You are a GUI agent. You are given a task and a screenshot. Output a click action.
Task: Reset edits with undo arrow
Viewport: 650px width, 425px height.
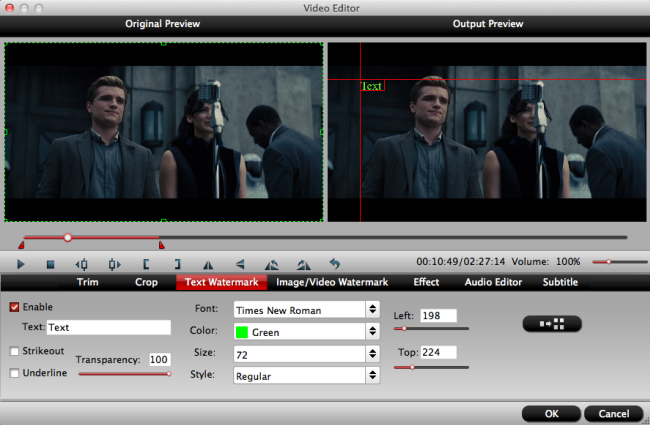tap(335, 264)
